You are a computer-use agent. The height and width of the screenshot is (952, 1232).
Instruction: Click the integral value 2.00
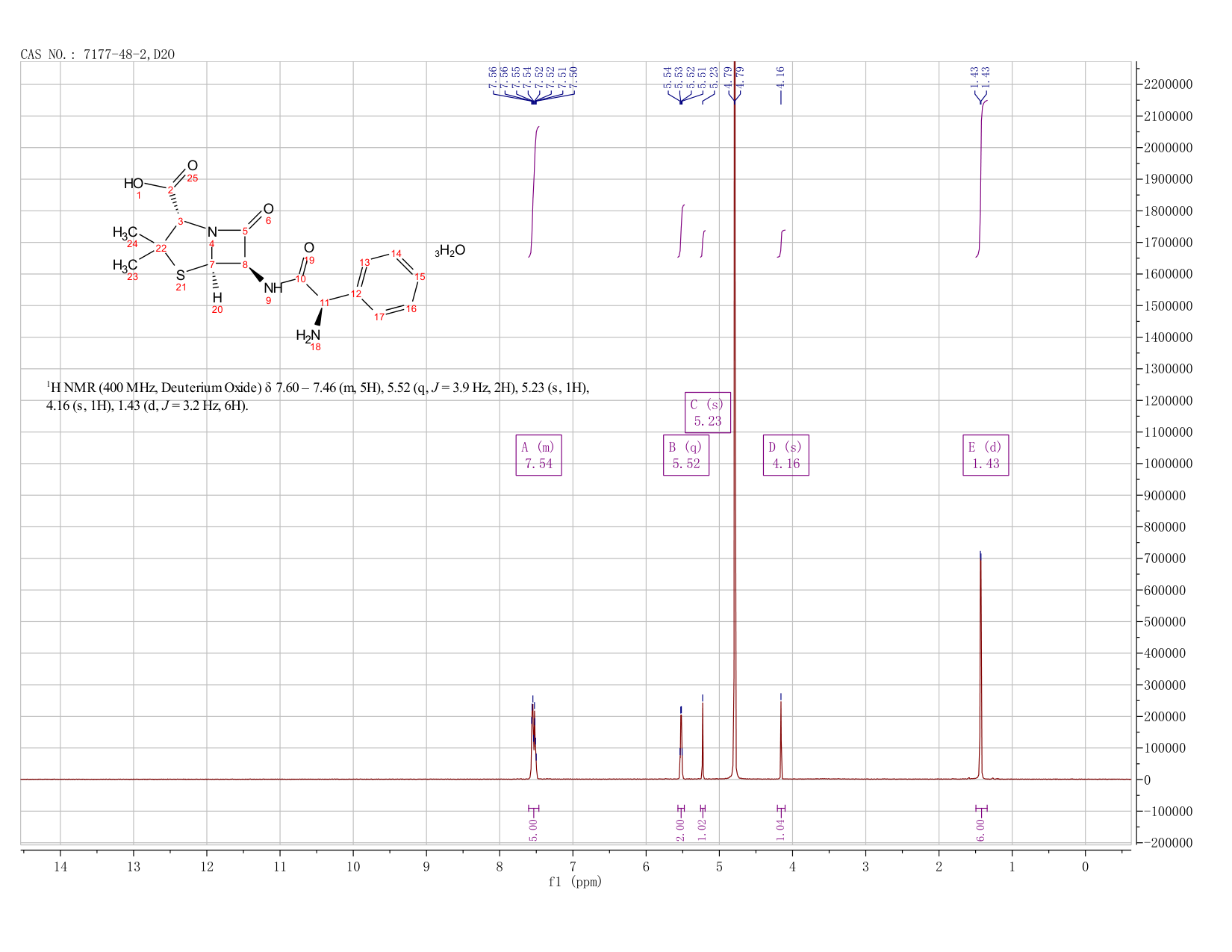pyautogui.click(x=680, y=830)
